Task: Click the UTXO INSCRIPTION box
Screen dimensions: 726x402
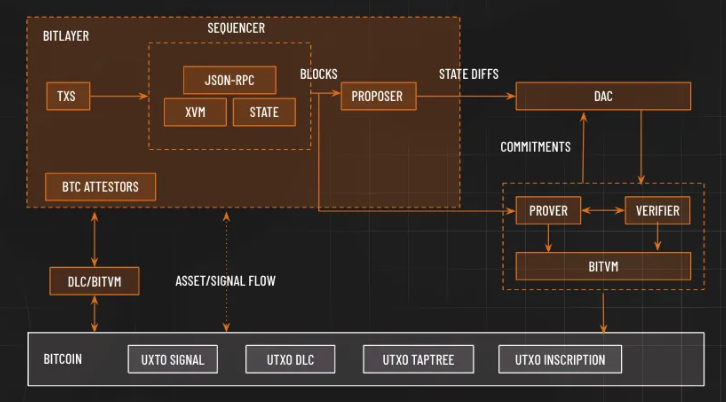Action: 559,359
